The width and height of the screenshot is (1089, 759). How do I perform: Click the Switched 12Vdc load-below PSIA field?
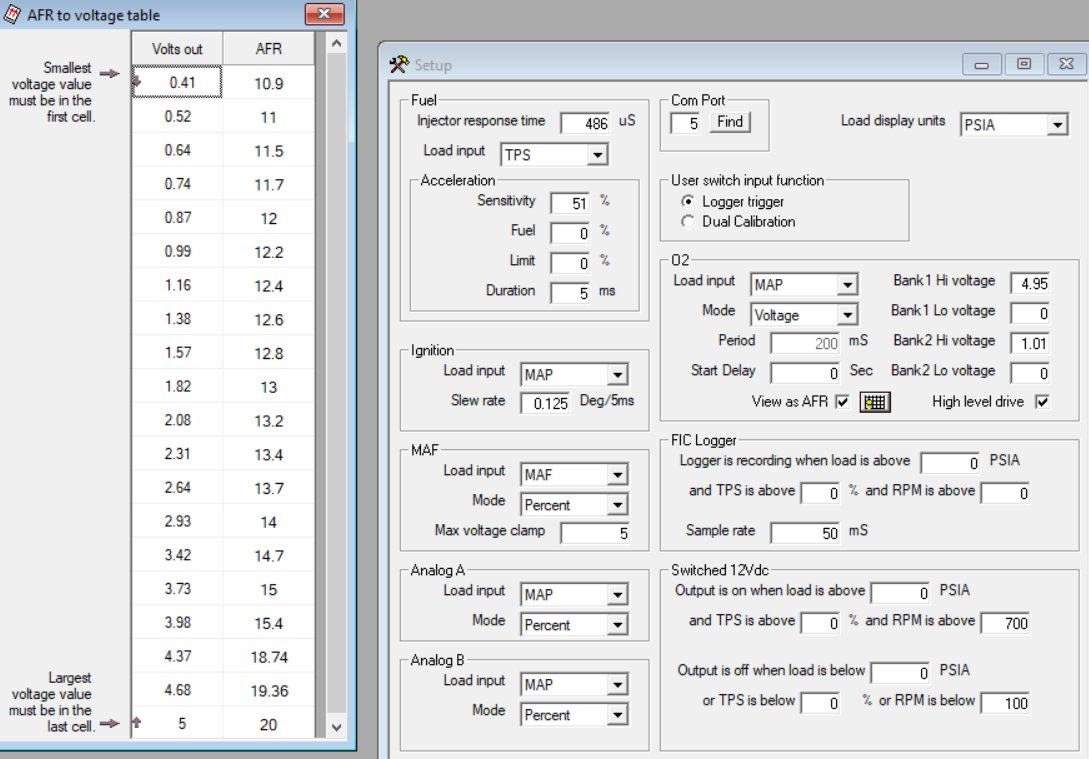coord(900,673)
